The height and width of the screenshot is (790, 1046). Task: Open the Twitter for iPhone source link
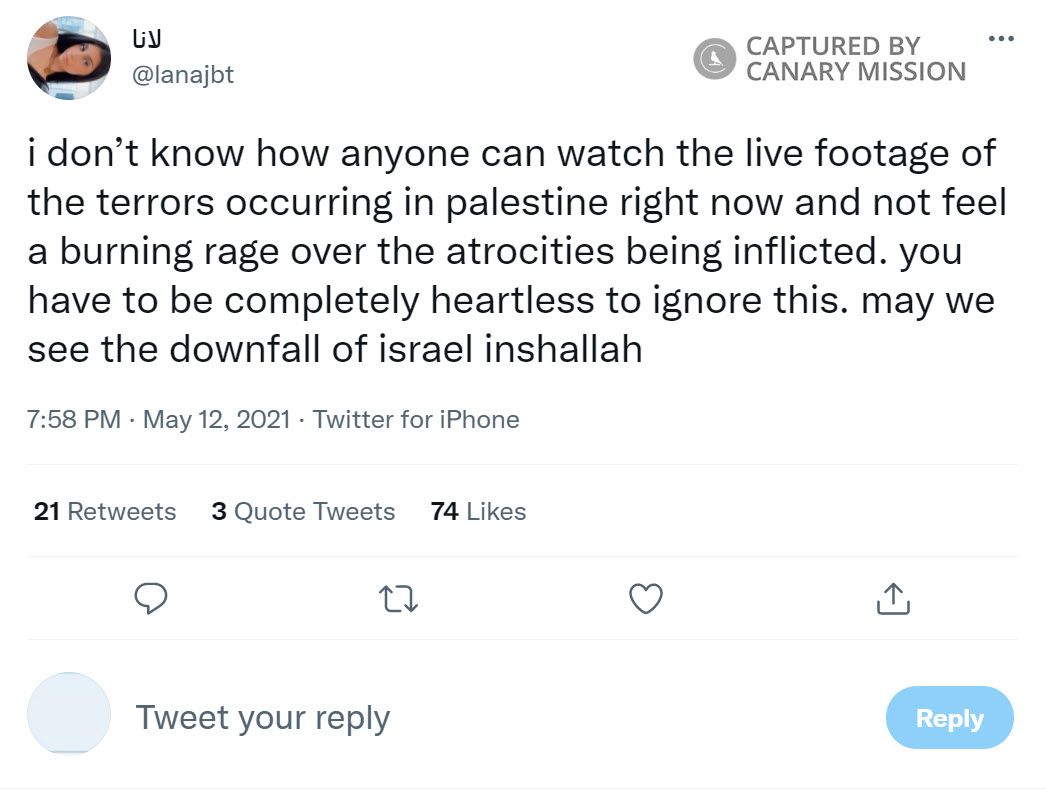click(416, 419)
